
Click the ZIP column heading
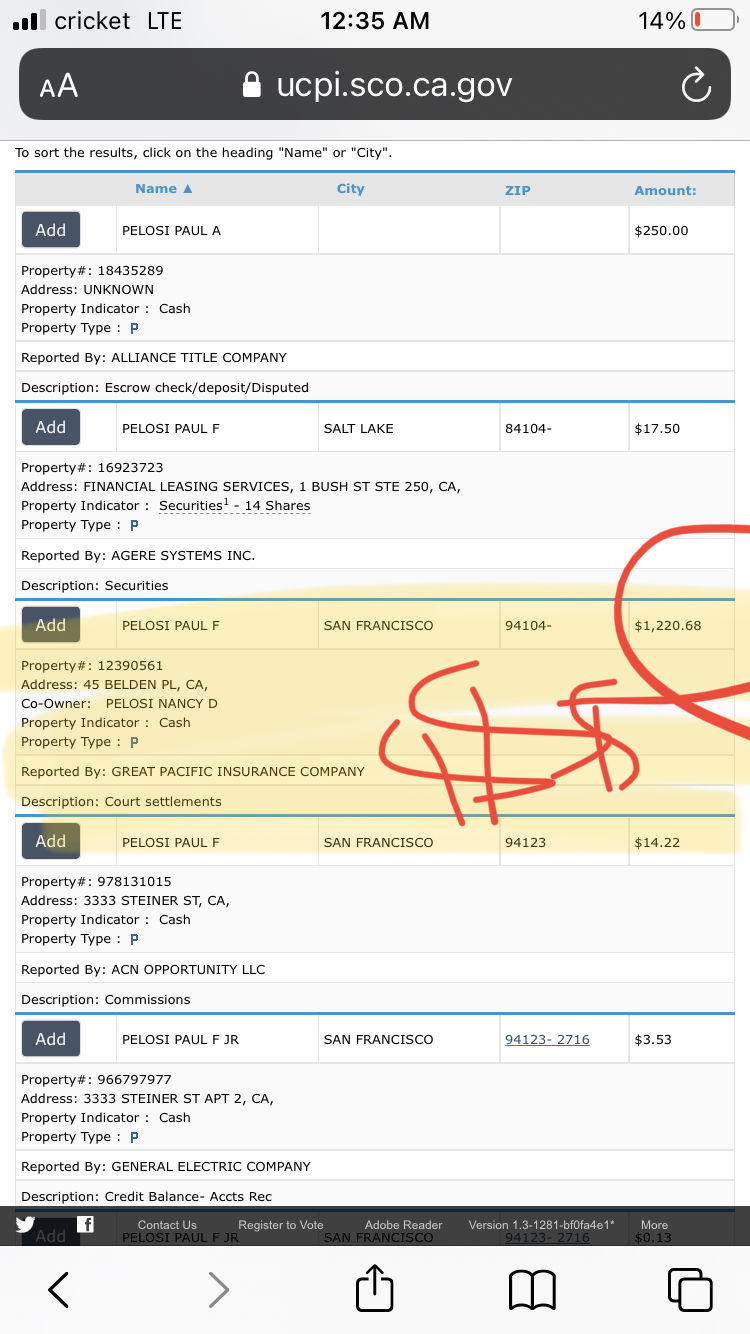pos(517,190)
